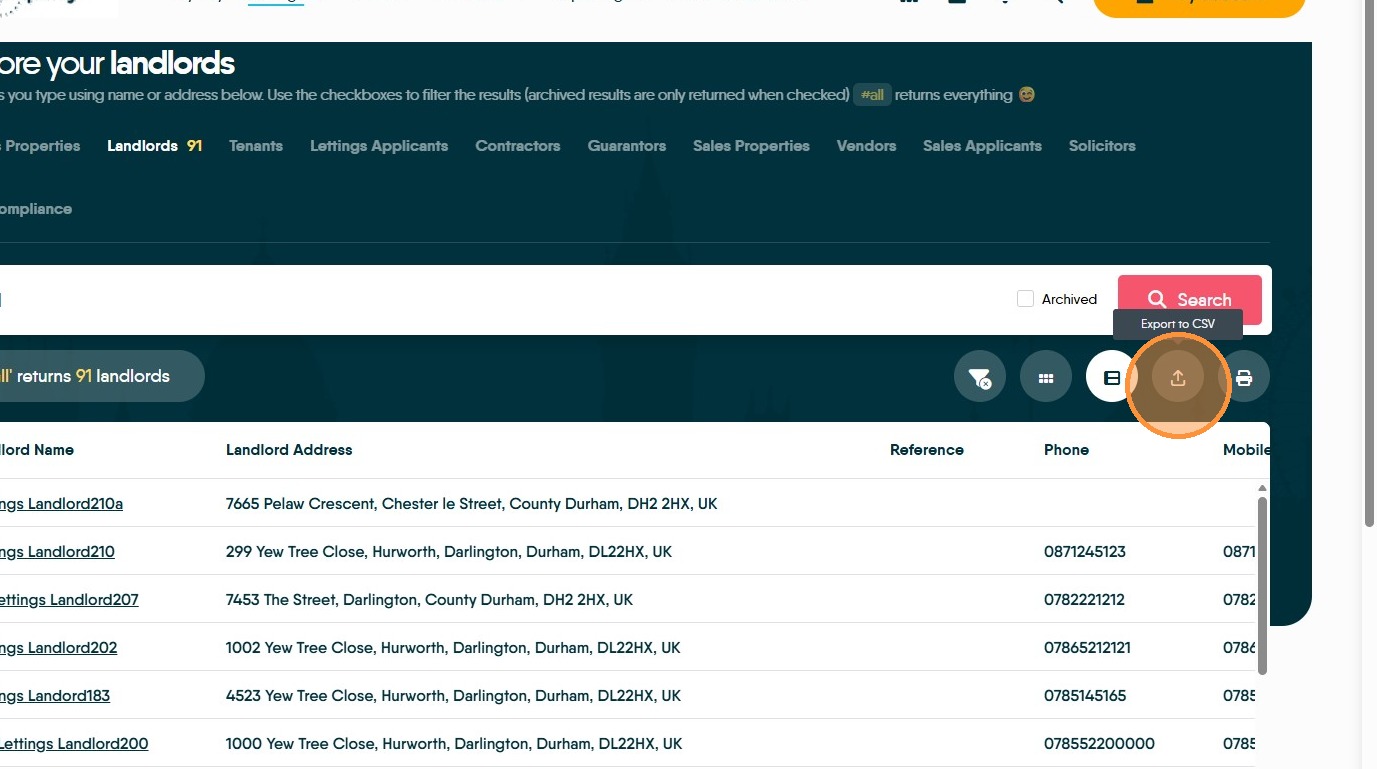The width and height of the screenshot is (1377, 769).
Task: Select the row list view icon
Action: (1111, 378)
